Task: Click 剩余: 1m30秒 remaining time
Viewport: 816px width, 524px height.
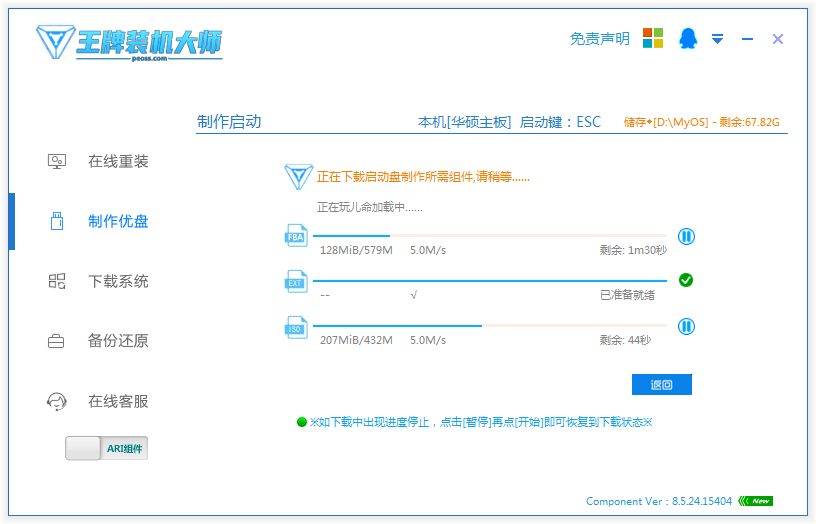Action: pyautogui.click(x=633, y=250)
